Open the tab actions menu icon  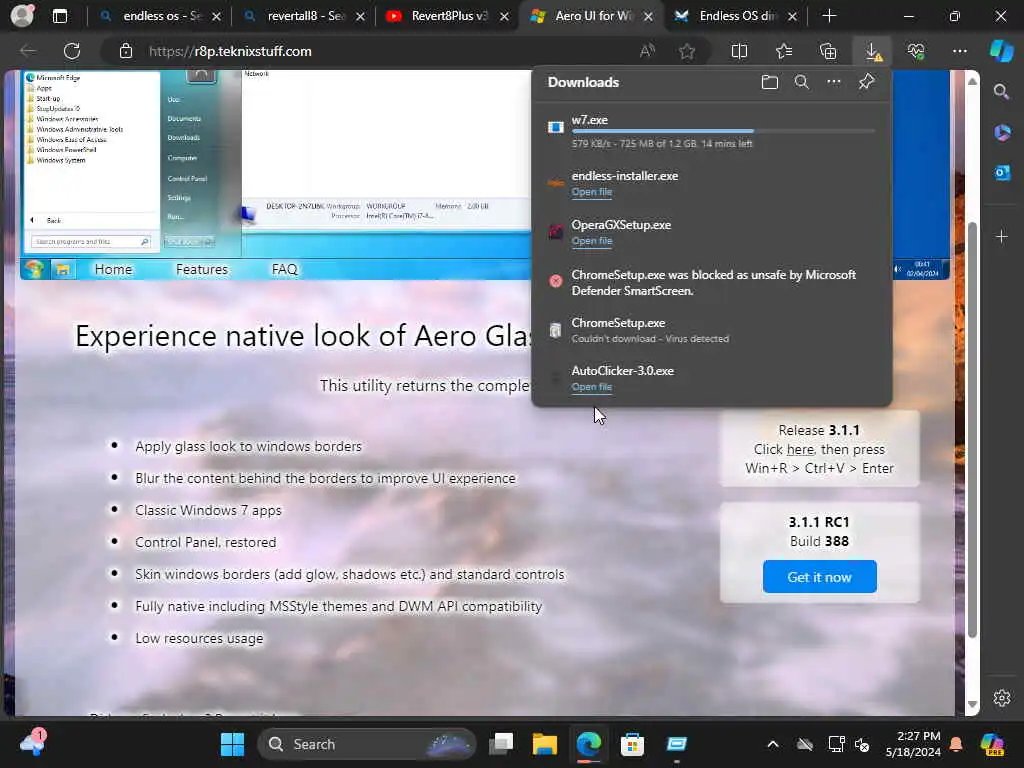tap(60, 16)
